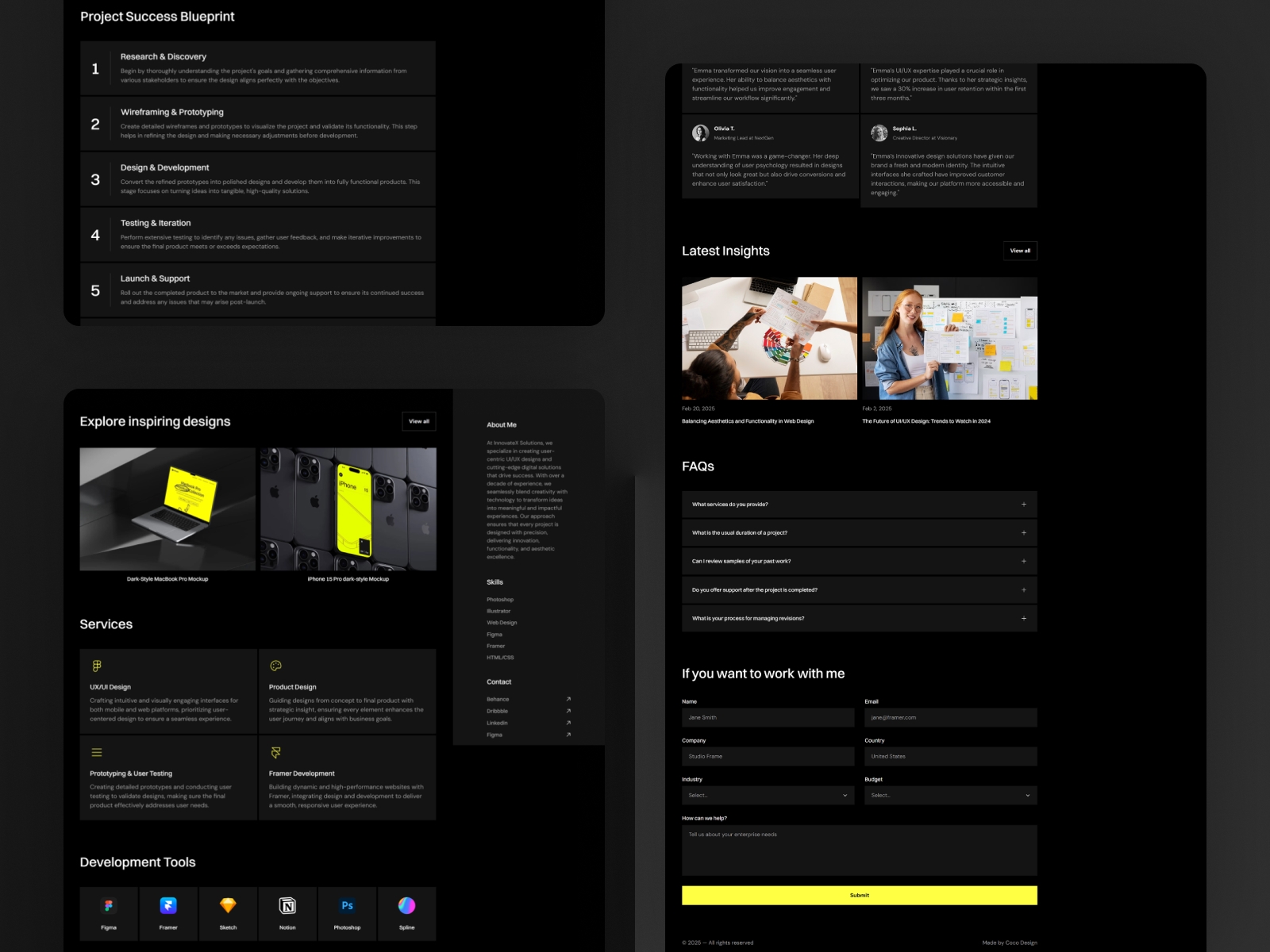Open the Industry select dropdown
The width and height of the screenshot is (1270, 952).
click(x=767, y=795)
